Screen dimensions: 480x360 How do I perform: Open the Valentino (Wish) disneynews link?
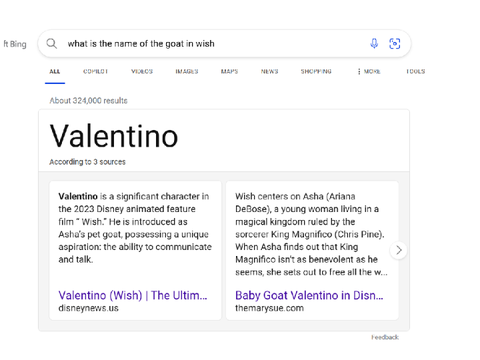(x=133, y=295)
